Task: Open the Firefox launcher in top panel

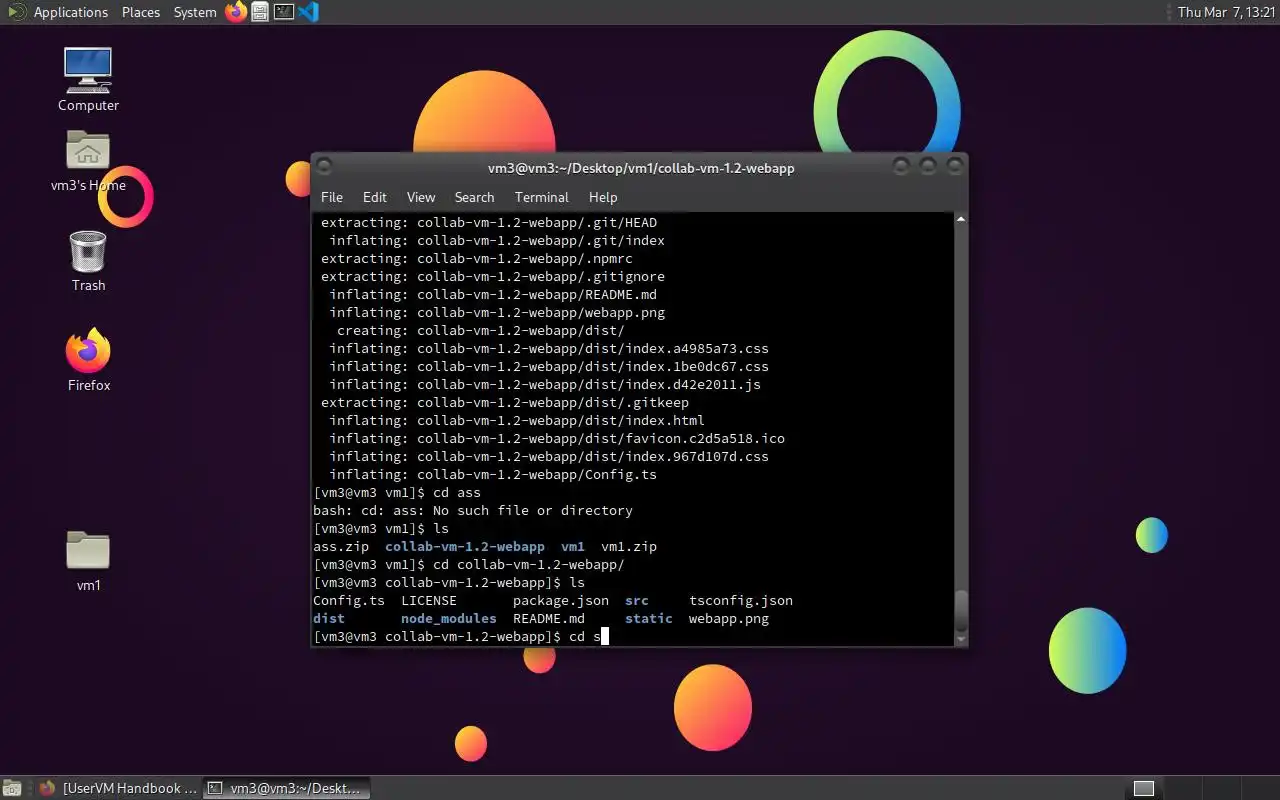Action: (235, 12)
